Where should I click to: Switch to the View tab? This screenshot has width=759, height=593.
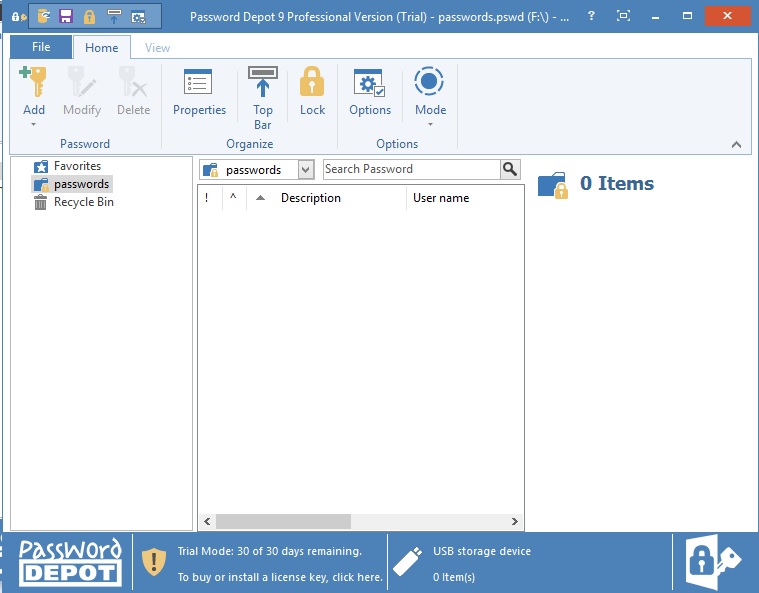click(157, 47)
